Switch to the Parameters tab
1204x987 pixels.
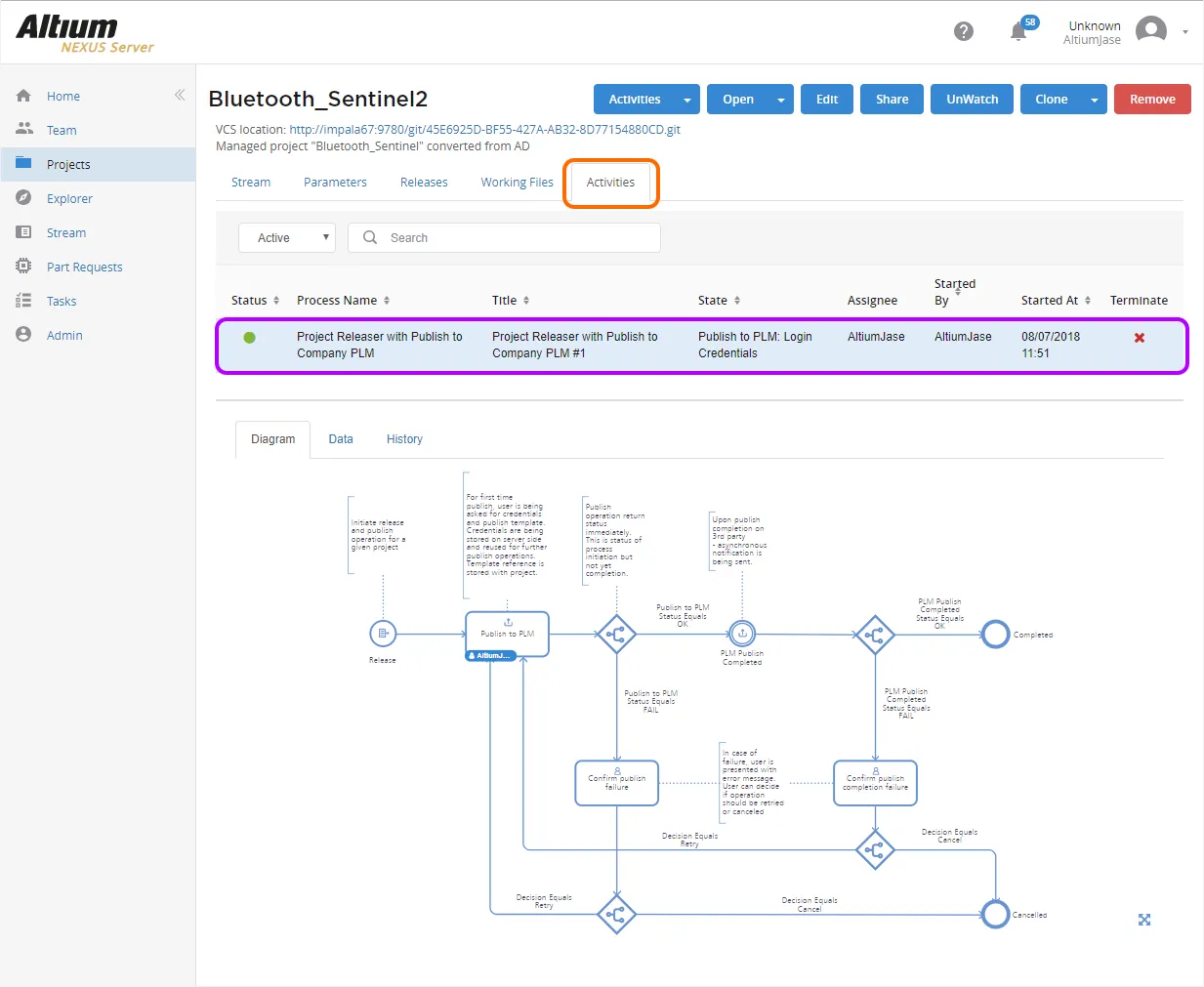point(335,183)
